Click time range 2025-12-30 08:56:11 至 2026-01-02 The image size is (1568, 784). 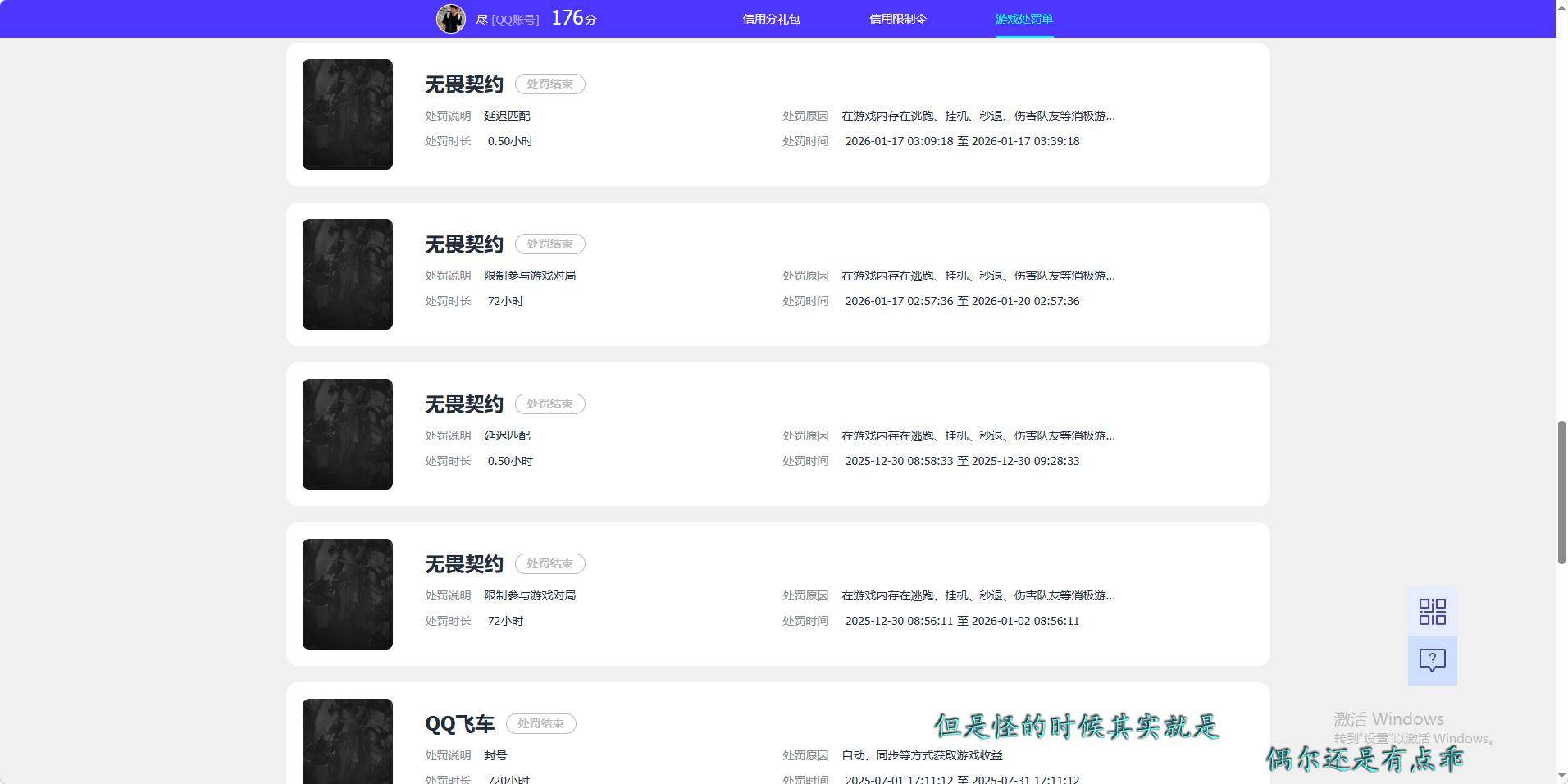pos(962,621)
